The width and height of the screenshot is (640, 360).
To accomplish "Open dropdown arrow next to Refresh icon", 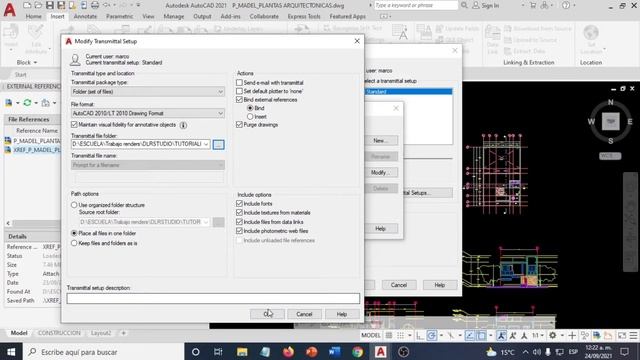I will (x=36, y=103).
